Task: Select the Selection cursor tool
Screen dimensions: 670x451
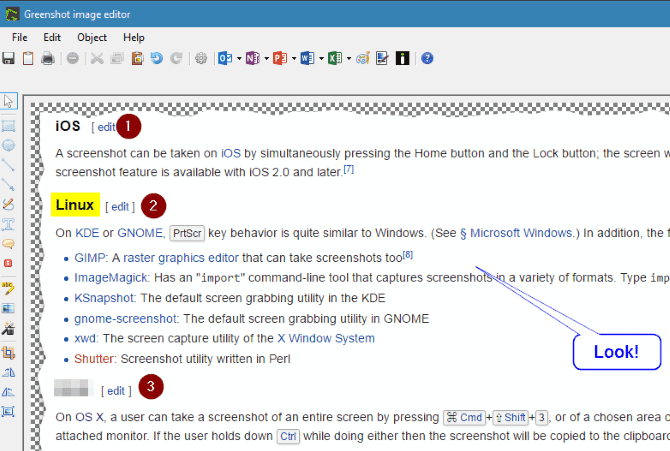Action: click(x=9, y=101)
